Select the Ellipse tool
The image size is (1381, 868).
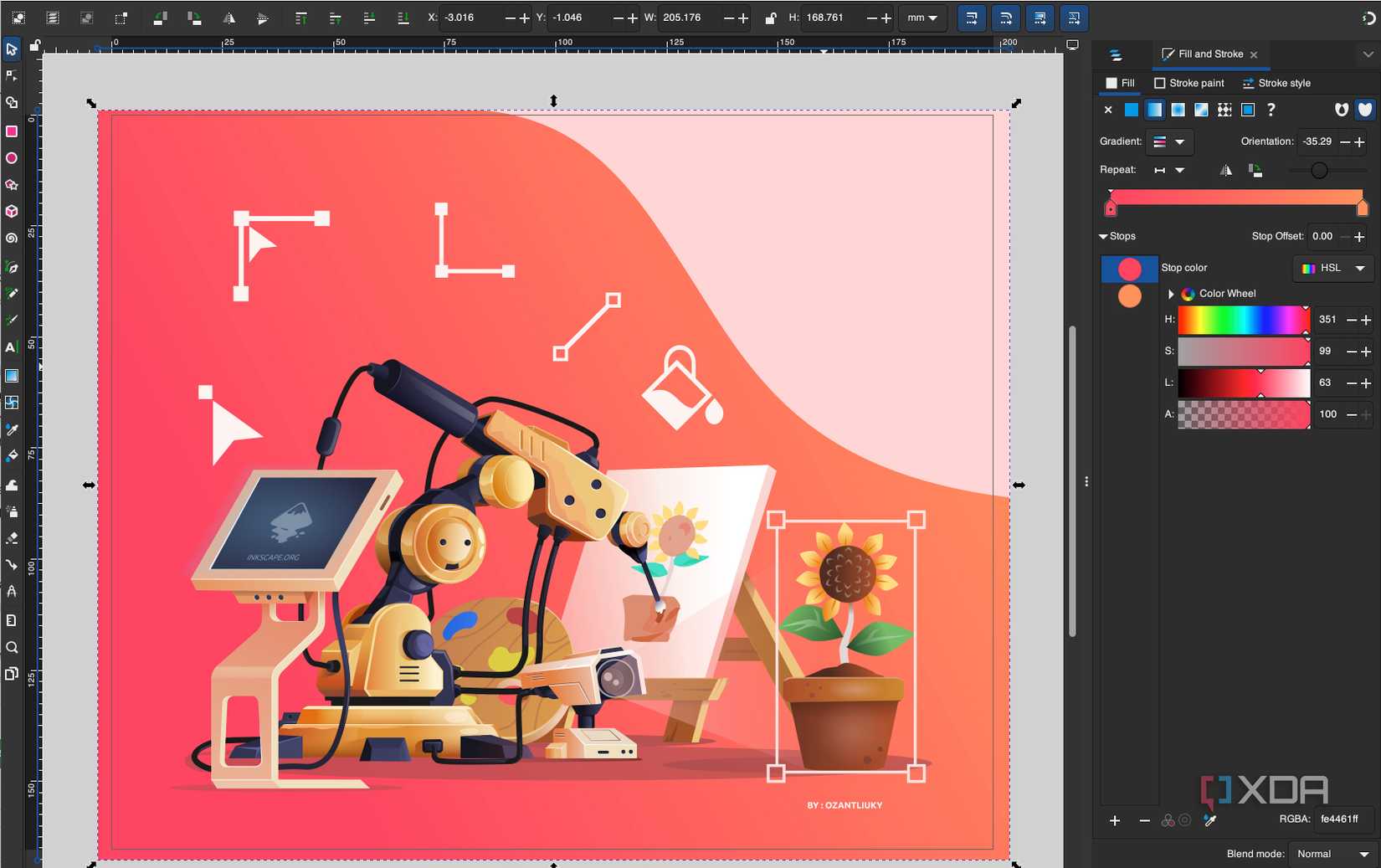coord(12,157)
